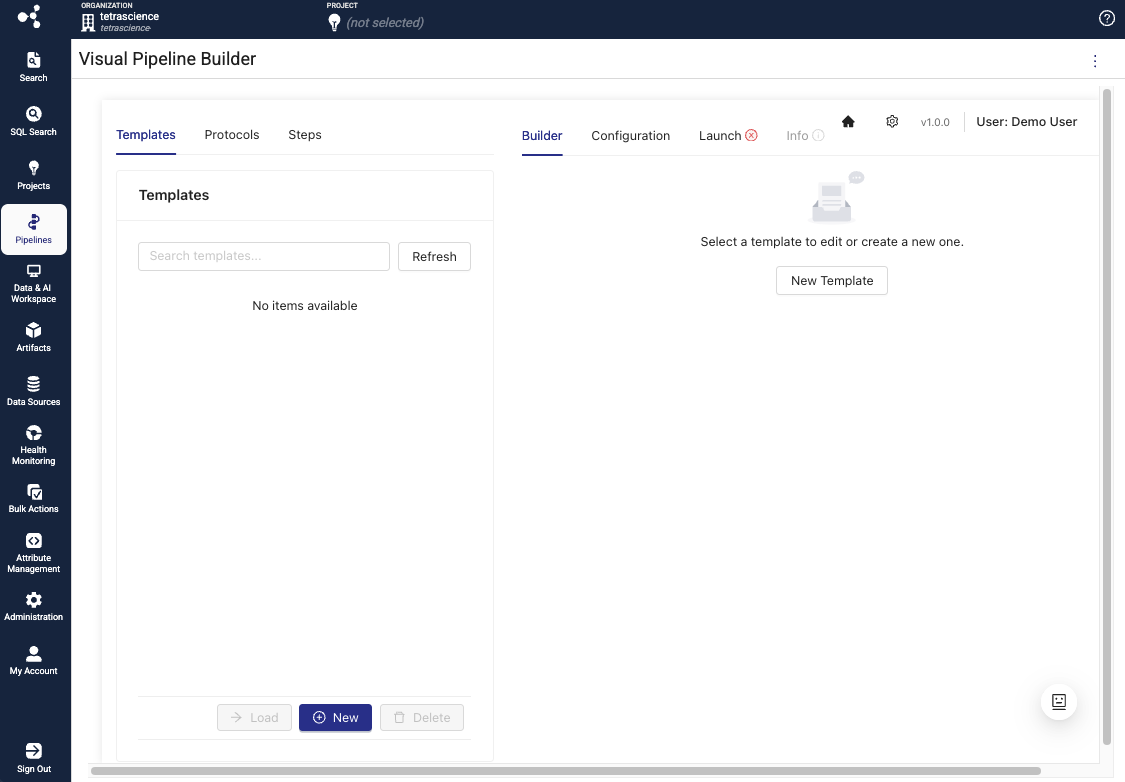Screen dimensions: 1125x782
Task: Select Pipelines in the sidebar
Action: pos(34,230)
